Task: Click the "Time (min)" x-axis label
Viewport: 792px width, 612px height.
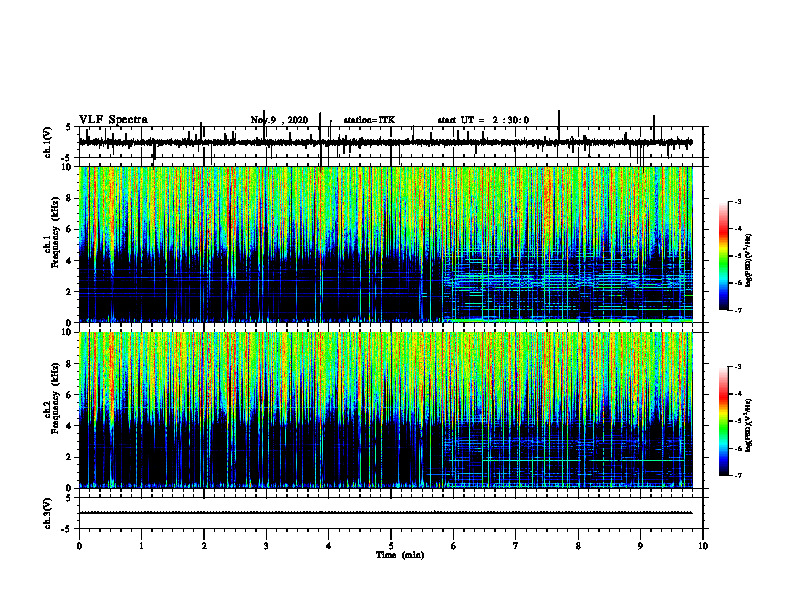Action: click(x=400, y=555)
